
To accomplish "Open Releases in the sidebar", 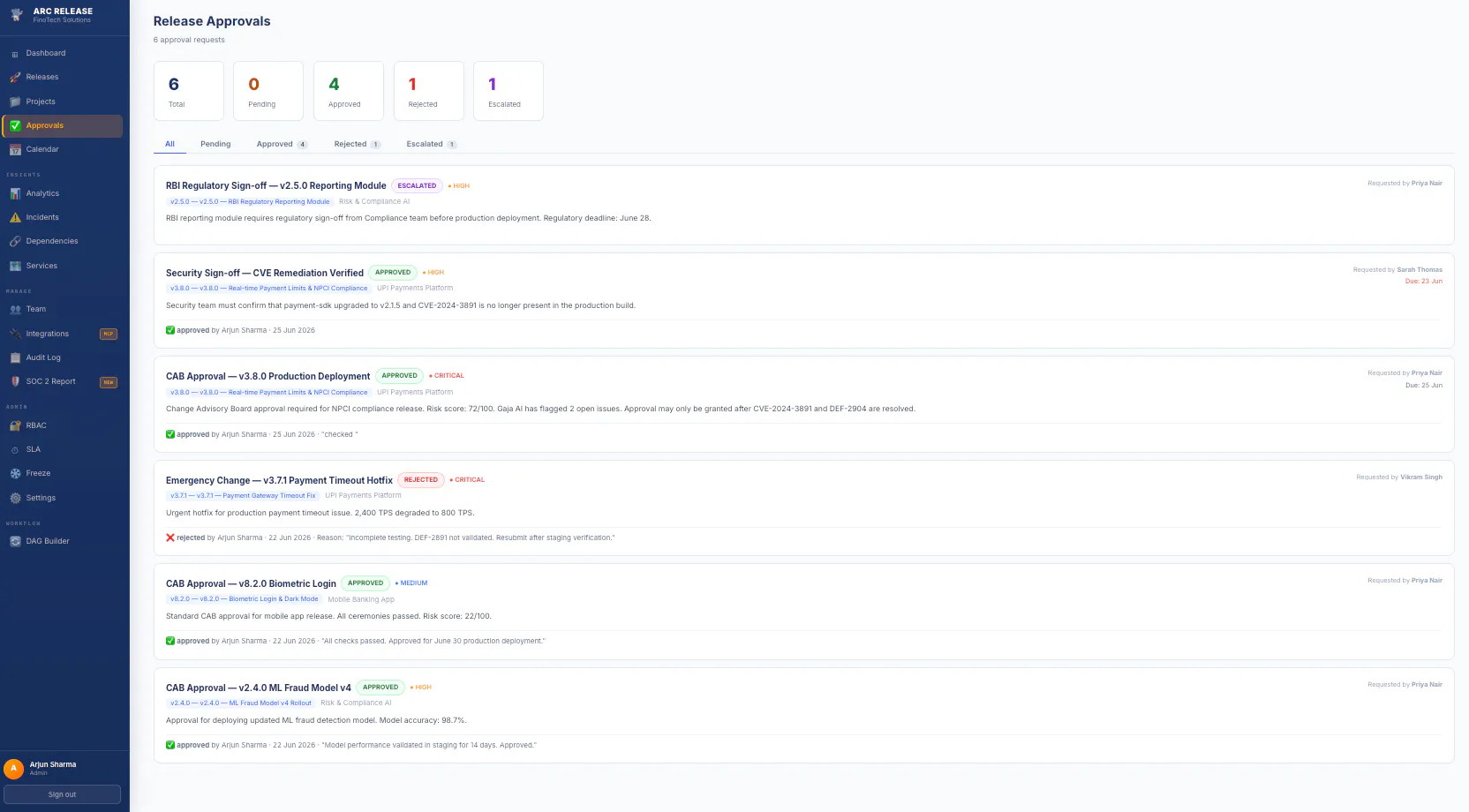I will tap(62, 78).
